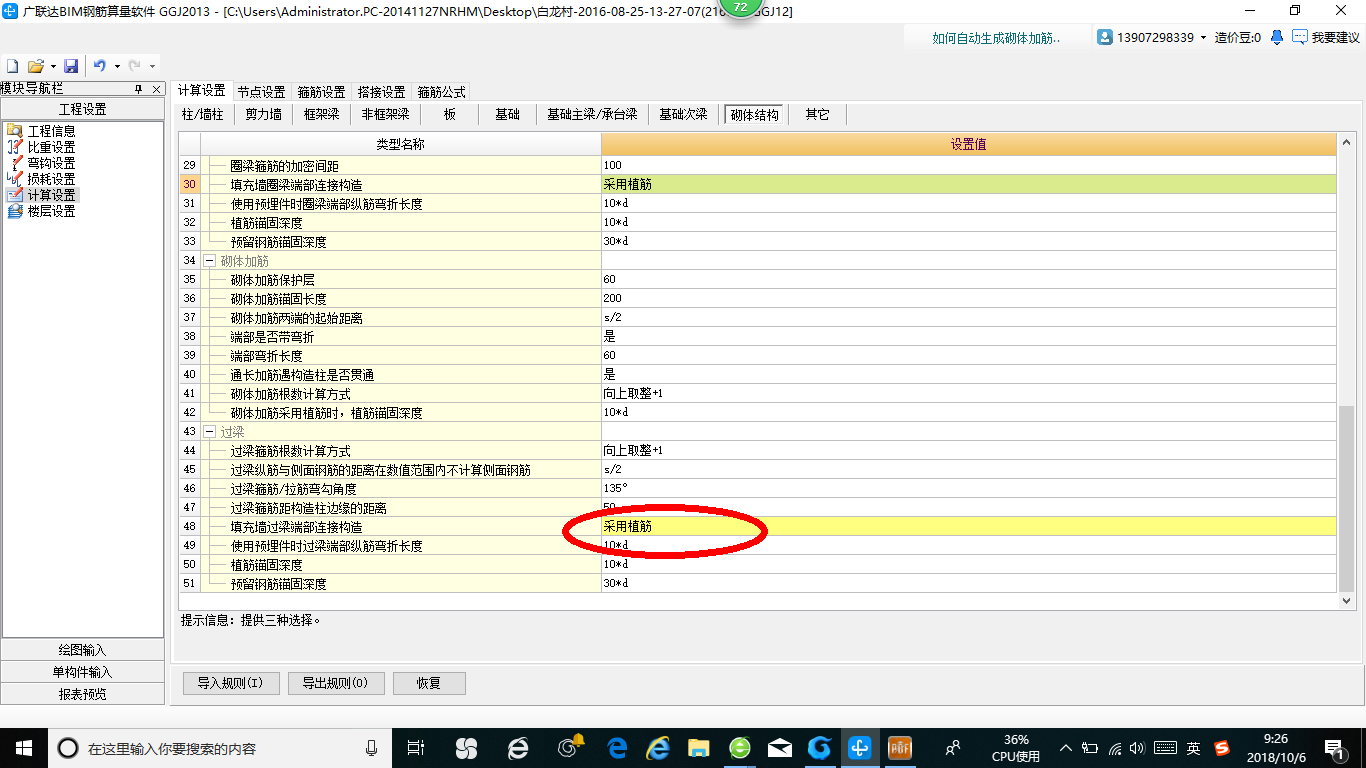Screen dimensions: 1366x768
Task: Select the 砌体结构 sub-tab
Action: (754, 114)
